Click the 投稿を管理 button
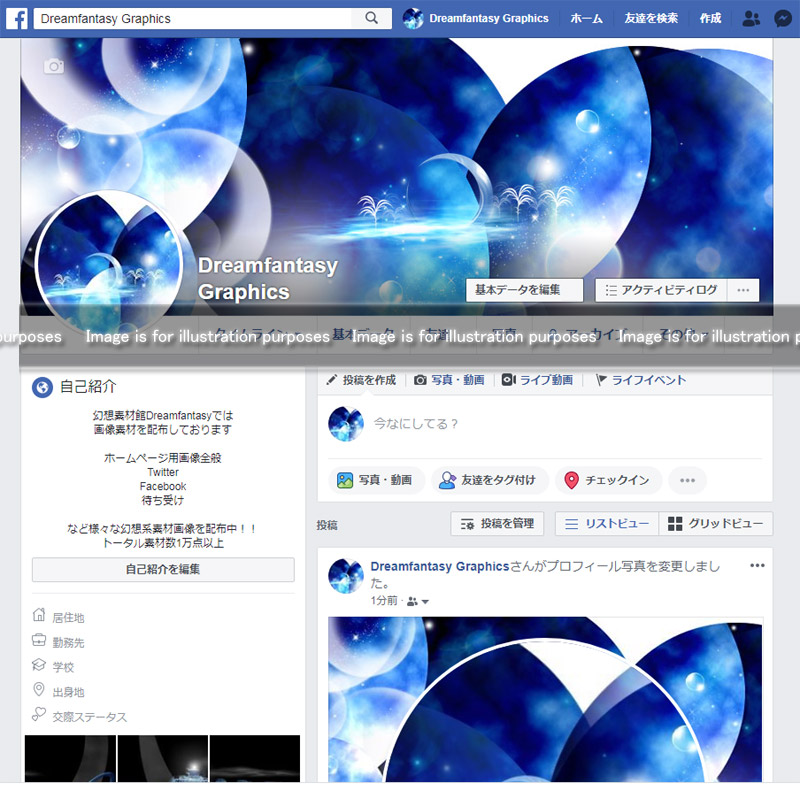The height and width of the screenshot is (806, 800). point(497,524)
